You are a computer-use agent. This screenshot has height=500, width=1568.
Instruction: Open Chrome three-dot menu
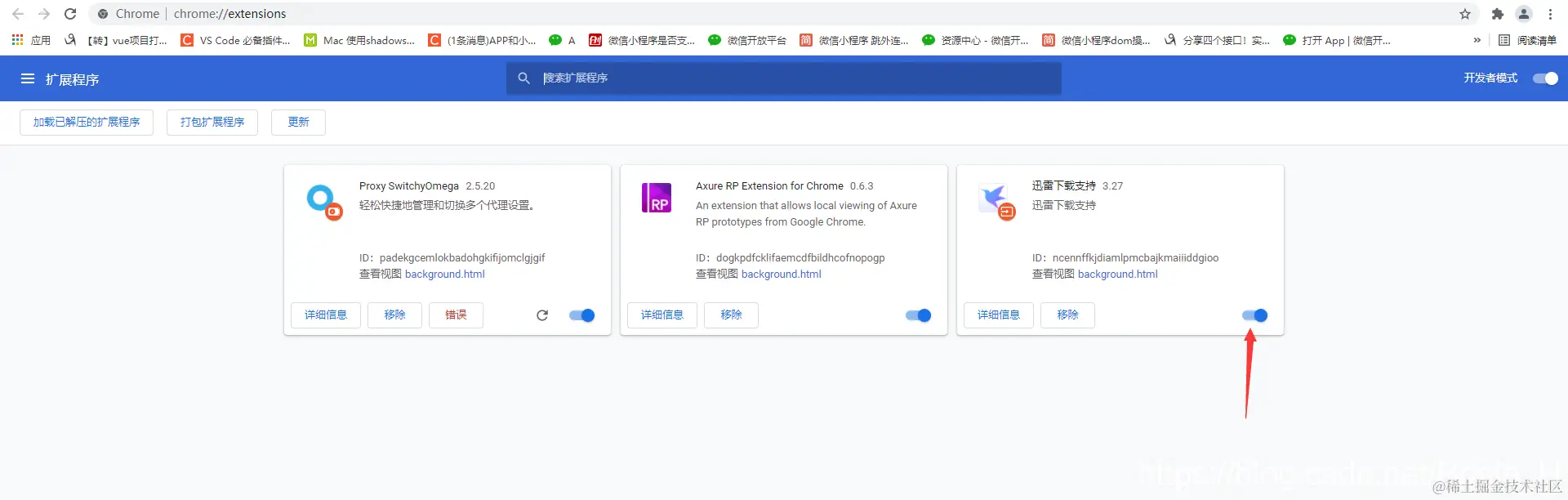pos(1550,14)
